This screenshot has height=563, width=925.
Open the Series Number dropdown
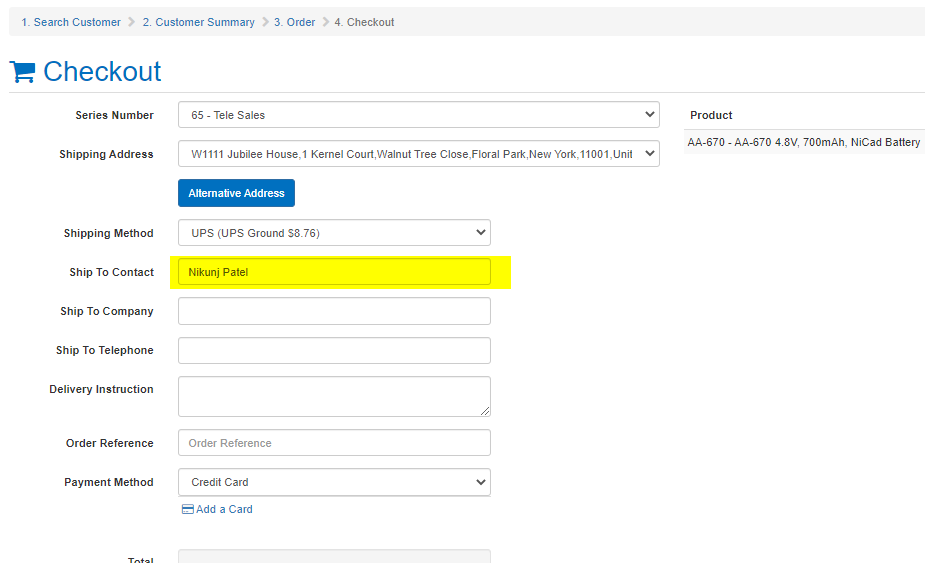(419, 114)
